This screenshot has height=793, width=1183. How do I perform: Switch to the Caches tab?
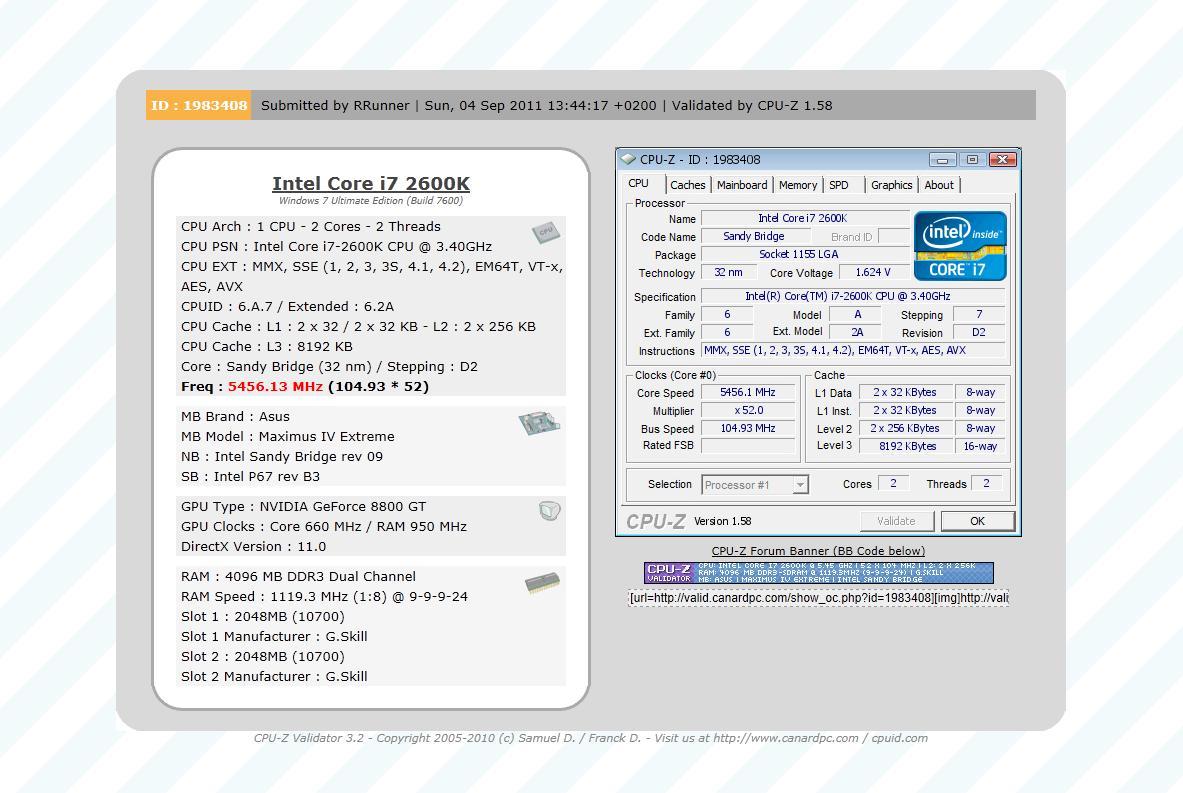(x=688, y=185)
